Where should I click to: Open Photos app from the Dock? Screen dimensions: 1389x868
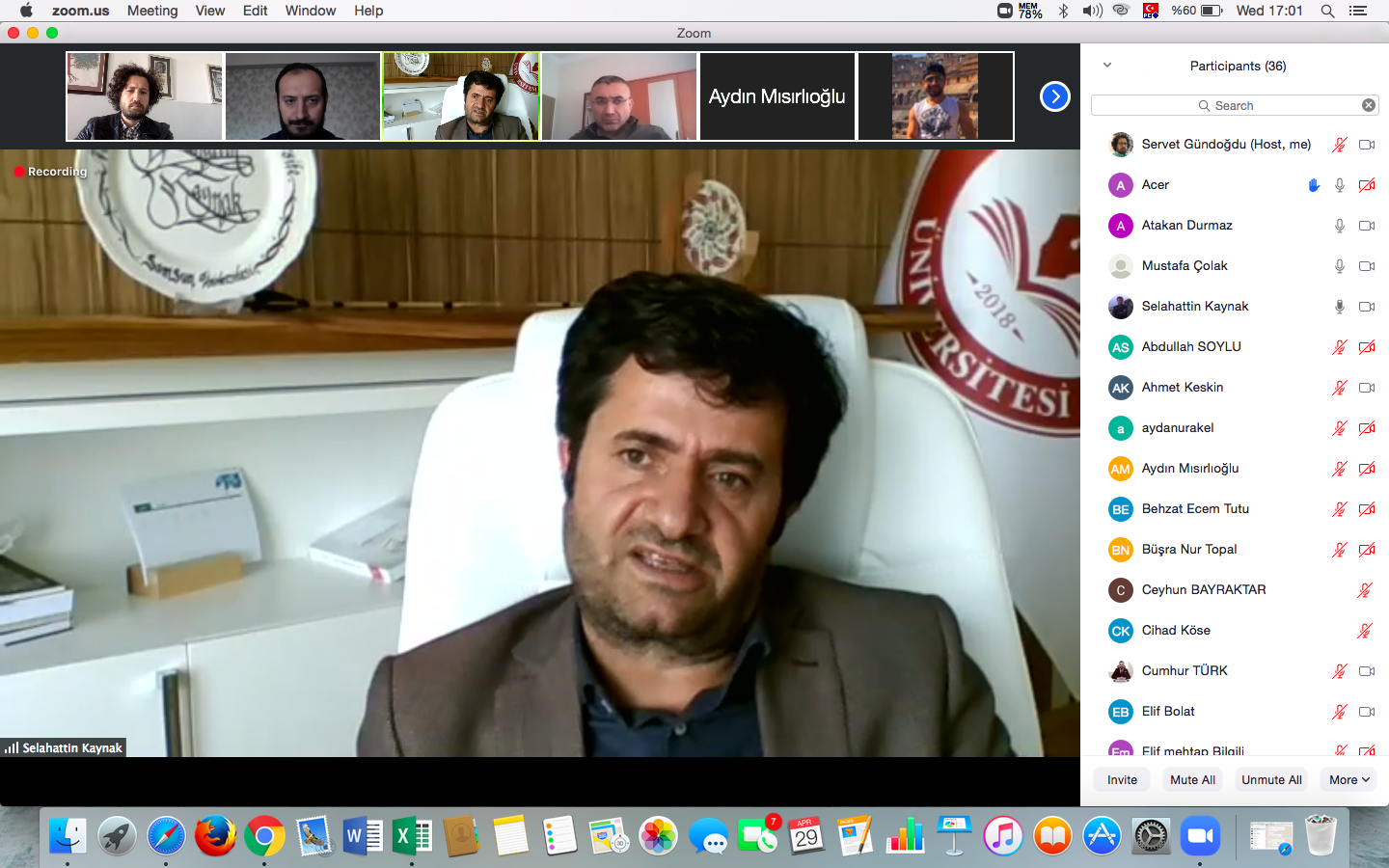pyautogui.click(x=658, y=836)
